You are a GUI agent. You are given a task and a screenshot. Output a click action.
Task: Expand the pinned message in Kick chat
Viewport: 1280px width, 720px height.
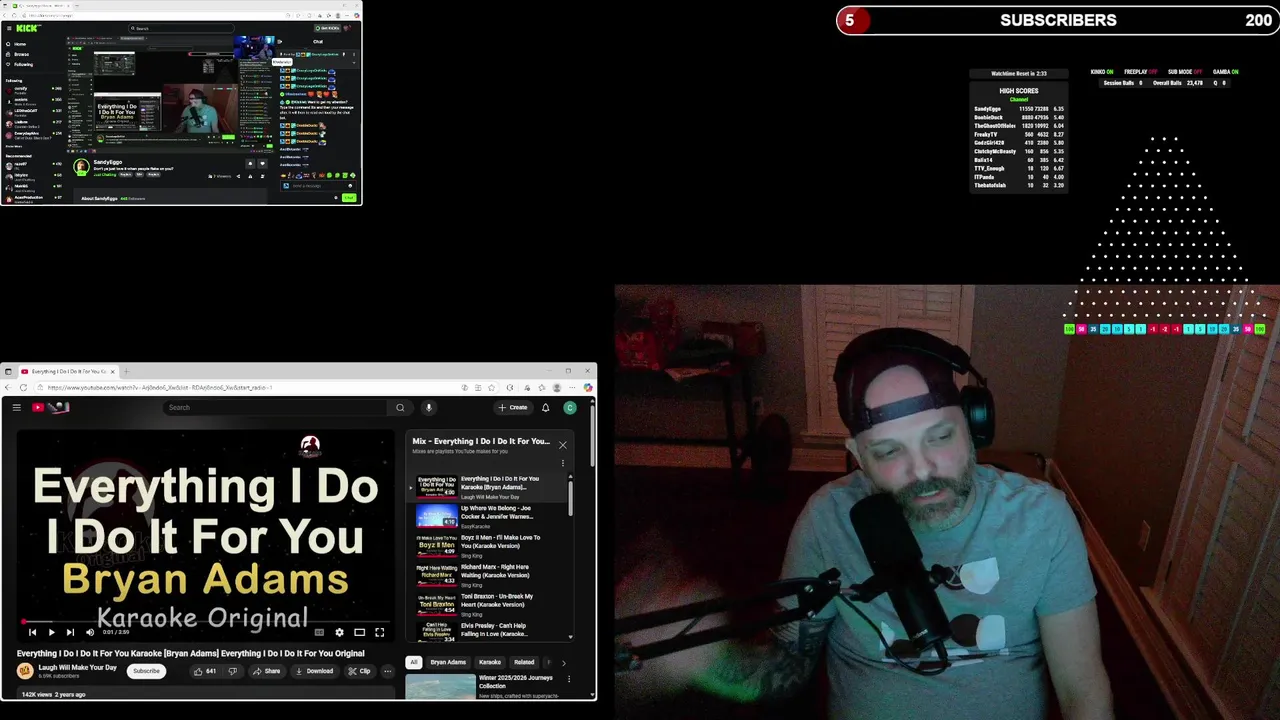[x=354, y=63]
